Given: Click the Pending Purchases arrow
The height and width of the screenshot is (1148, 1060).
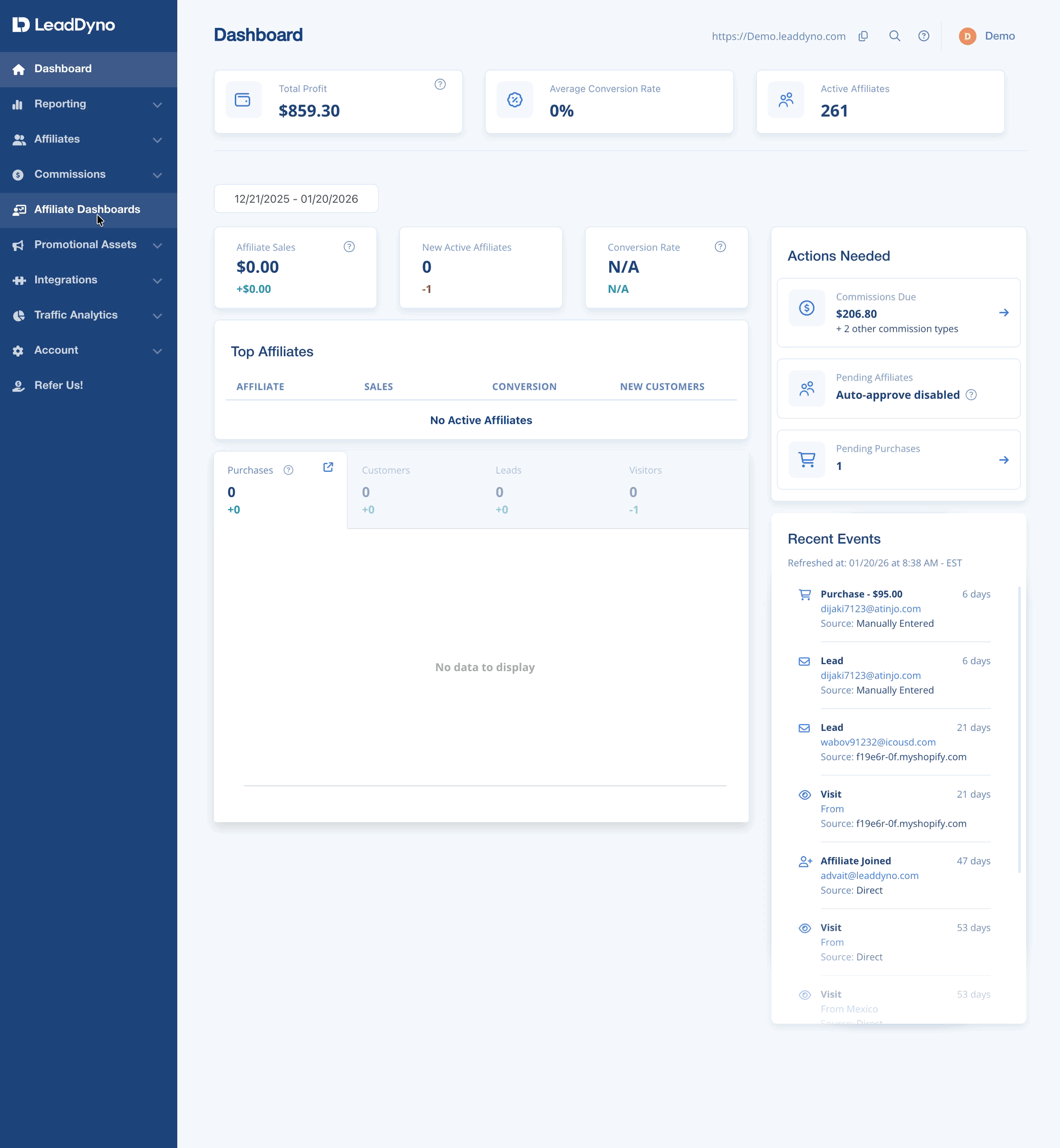Looking at the screenshot, I should coord(1004,459).
